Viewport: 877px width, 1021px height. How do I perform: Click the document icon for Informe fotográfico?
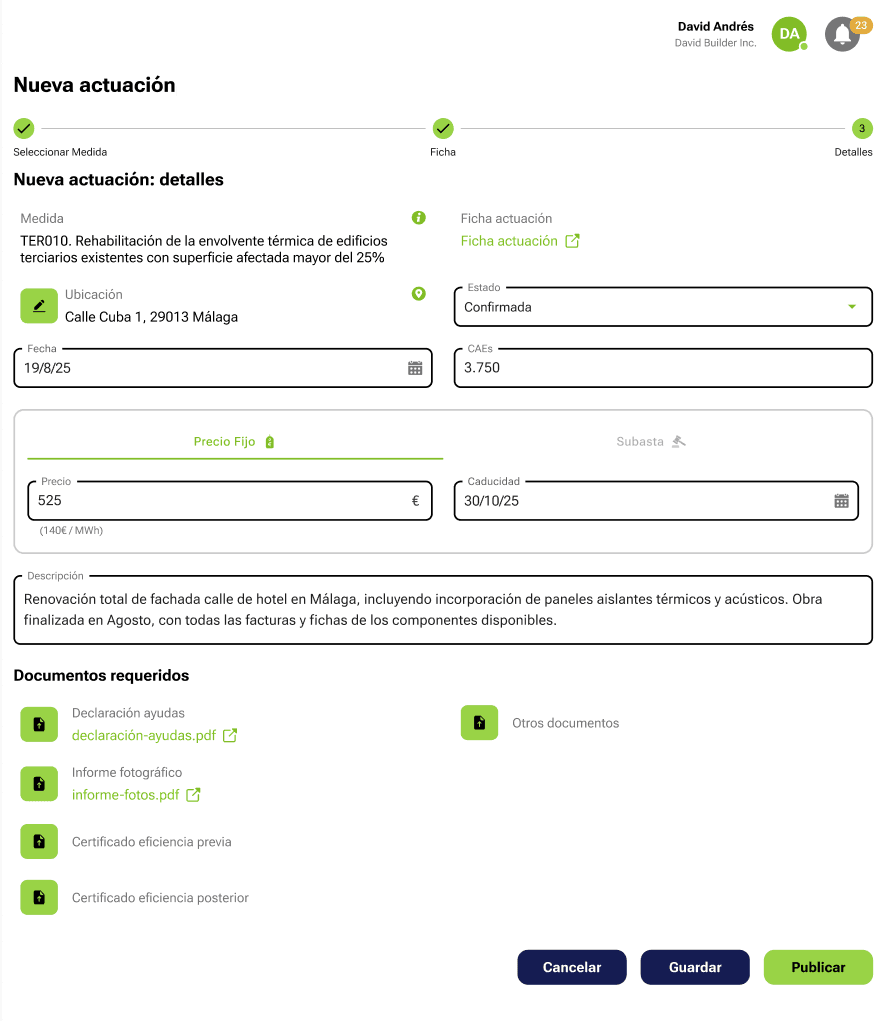click(38, 783)
